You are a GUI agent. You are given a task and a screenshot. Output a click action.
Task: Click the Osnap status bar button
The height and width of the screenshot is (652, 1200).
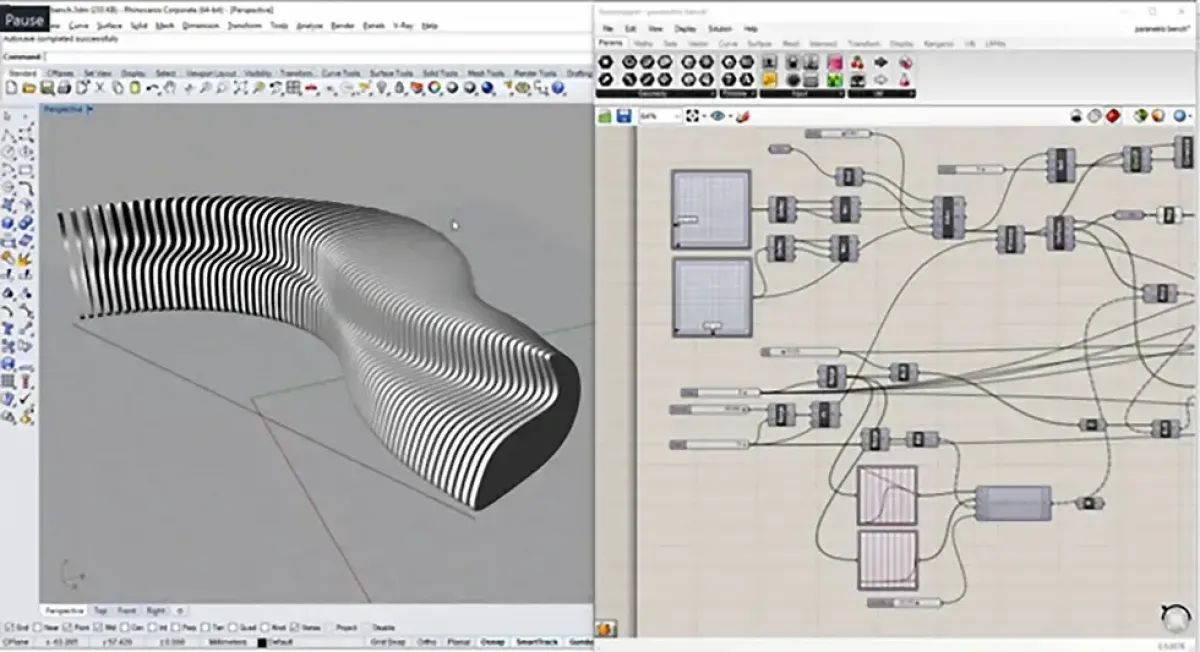[x=492, y=642]
